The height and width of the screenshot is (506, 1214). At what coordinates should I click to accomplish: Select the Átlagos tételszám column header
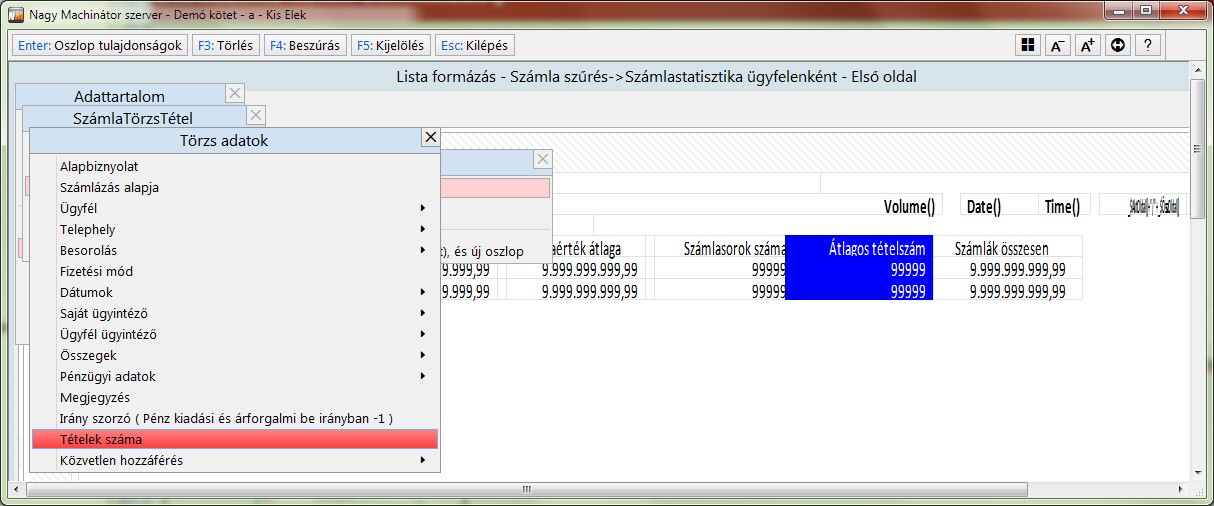(859, 248)
